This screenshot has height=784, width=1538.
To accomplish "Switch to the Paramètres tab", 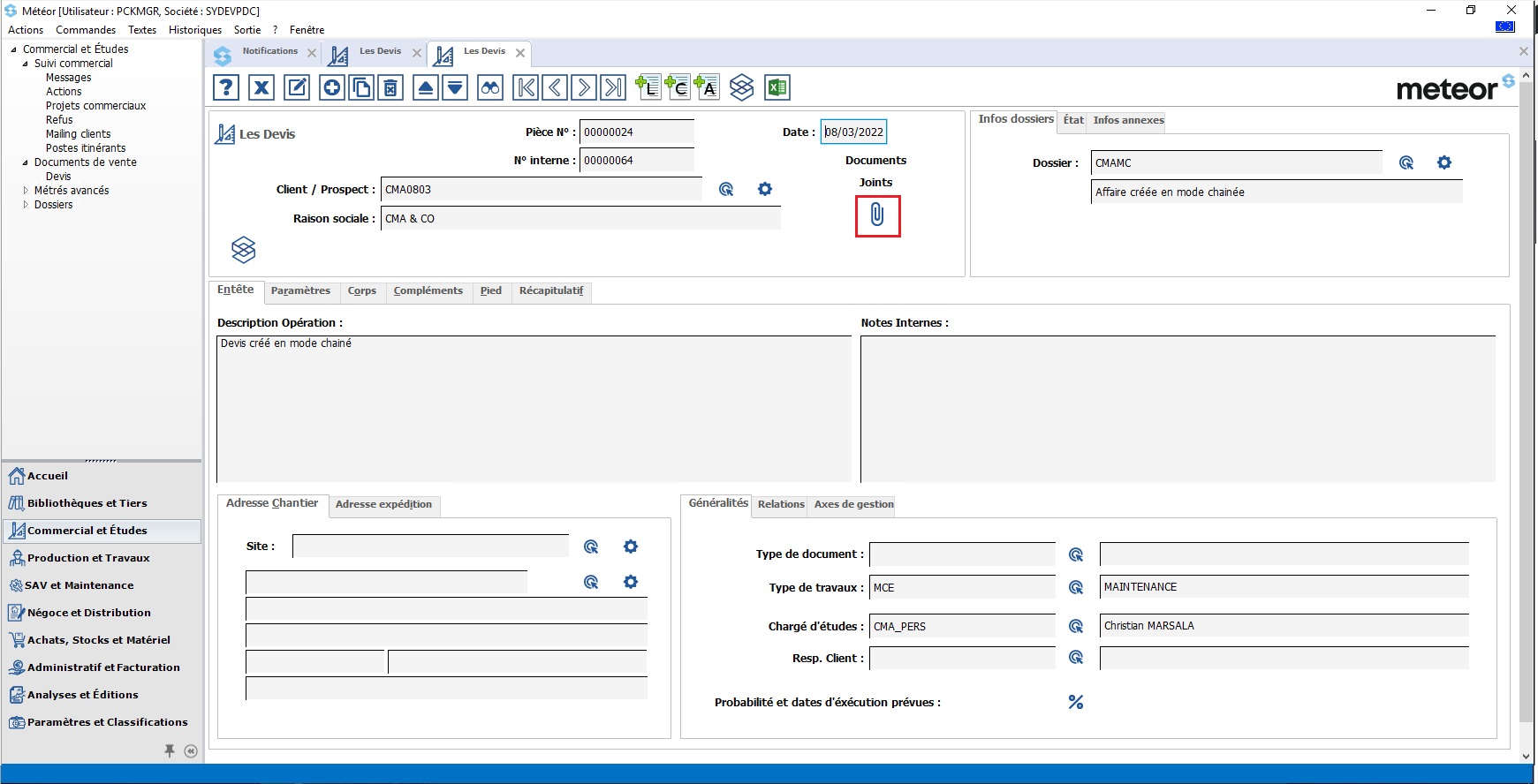I will click(x=300, y=290).
